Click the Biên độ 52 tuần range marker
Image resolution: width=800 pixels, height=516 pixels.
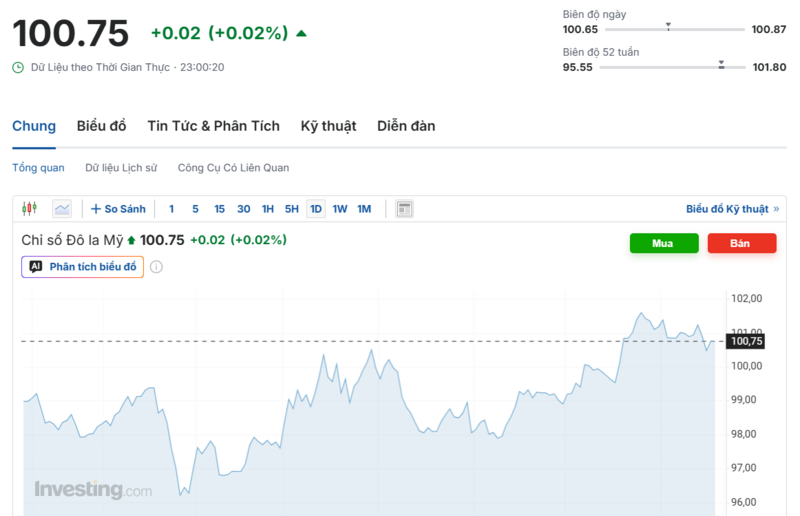point(721,64)
